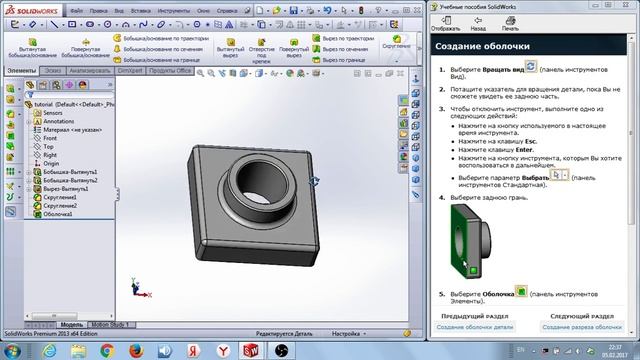Open the Файл menu
The width and height of the screenshot is (640, 360).
tap(76, 11)
